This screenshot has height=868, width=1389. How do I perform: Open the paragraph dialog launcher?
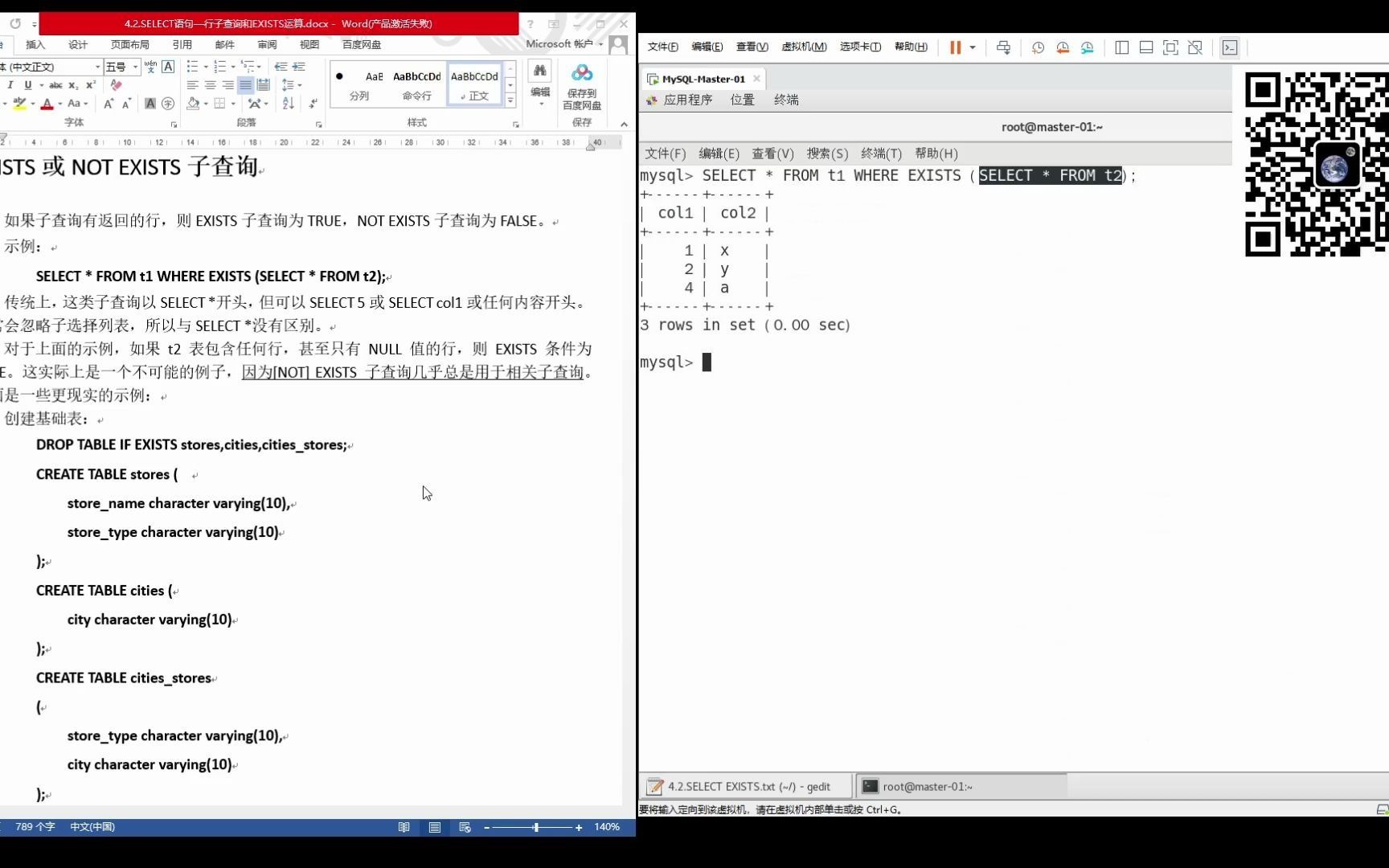point(318,125)
